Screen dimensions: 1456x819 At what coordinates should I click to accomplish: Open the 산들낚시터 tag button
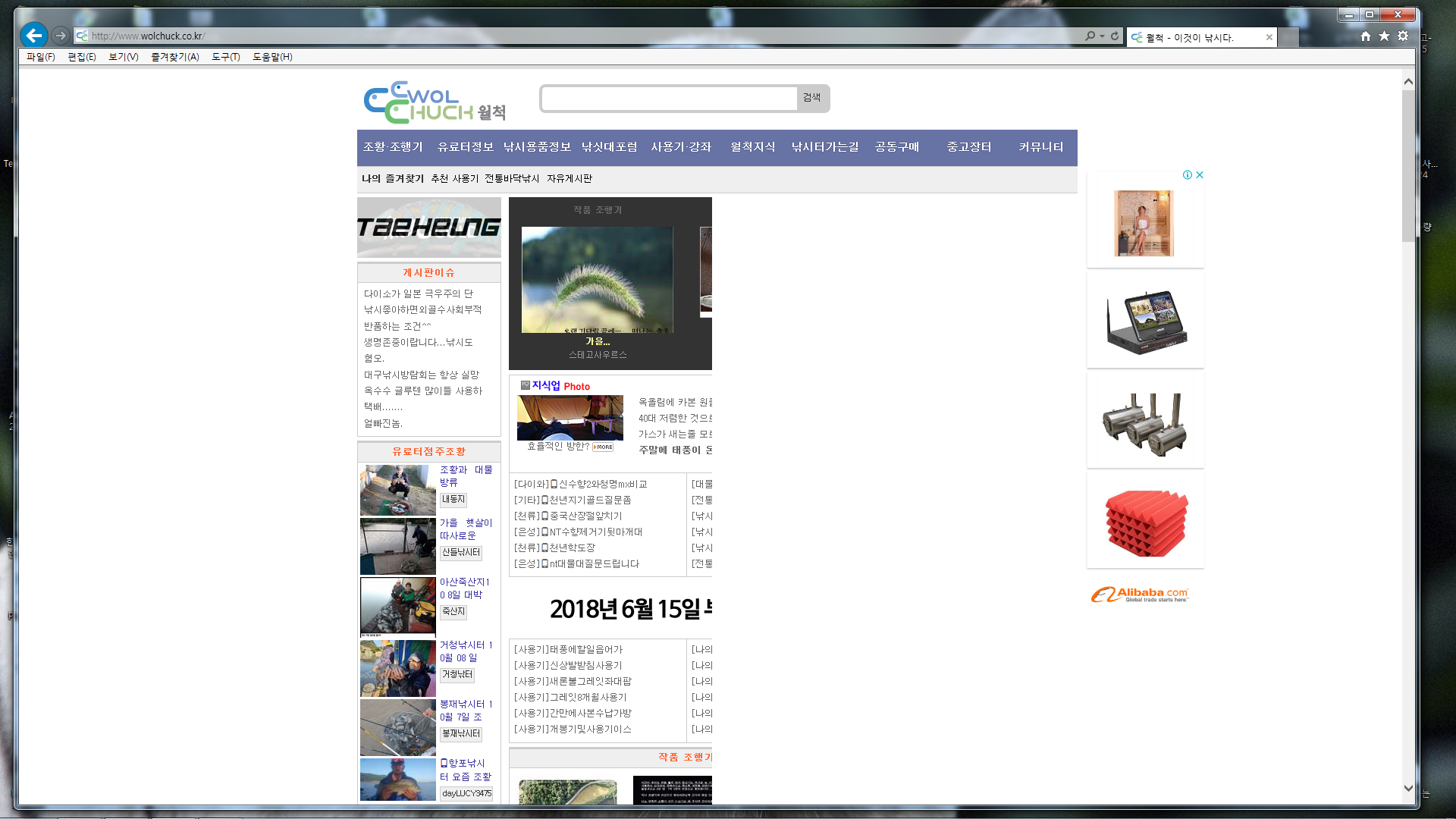[x=461, y=553]
